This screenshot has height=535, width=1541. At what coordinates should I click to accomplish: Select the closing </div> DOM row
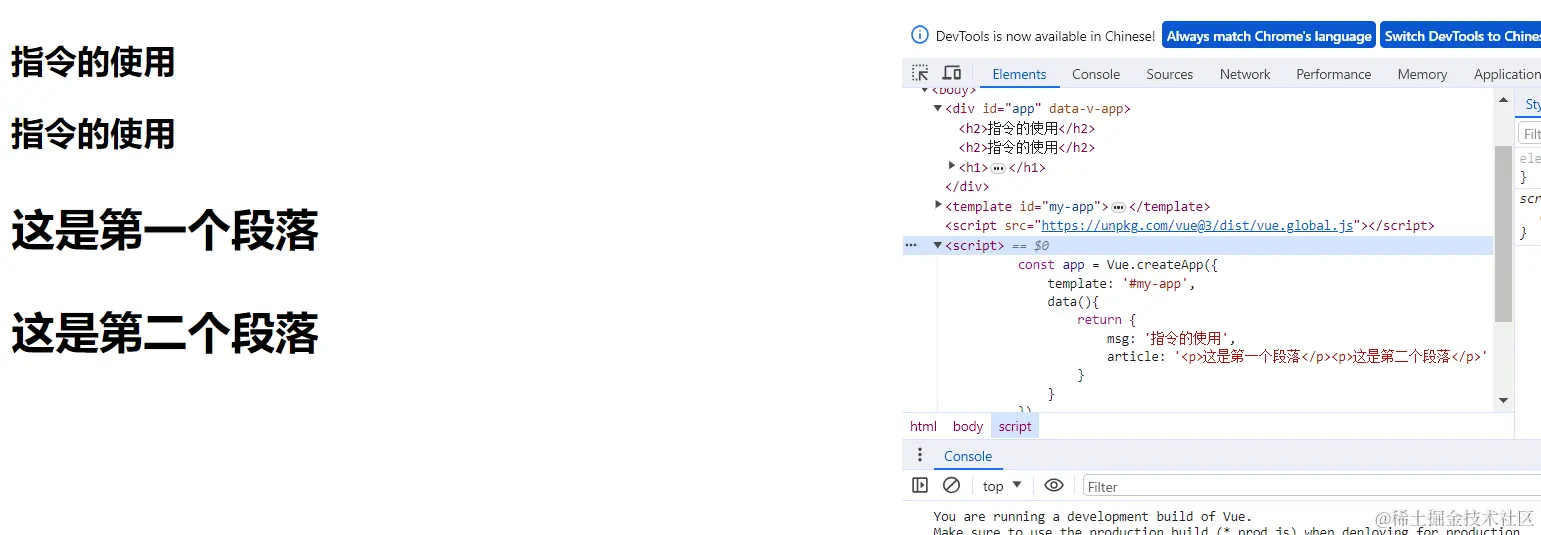[967, 186]
